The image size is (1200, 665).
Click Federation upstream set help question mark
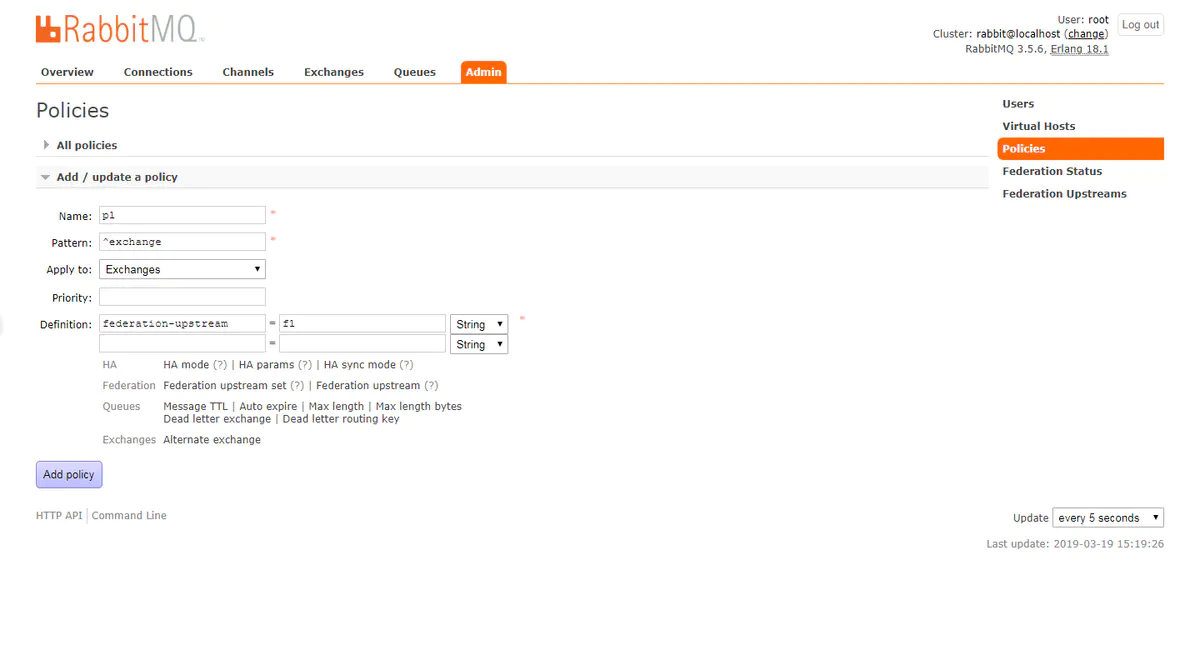click(298, 386)
